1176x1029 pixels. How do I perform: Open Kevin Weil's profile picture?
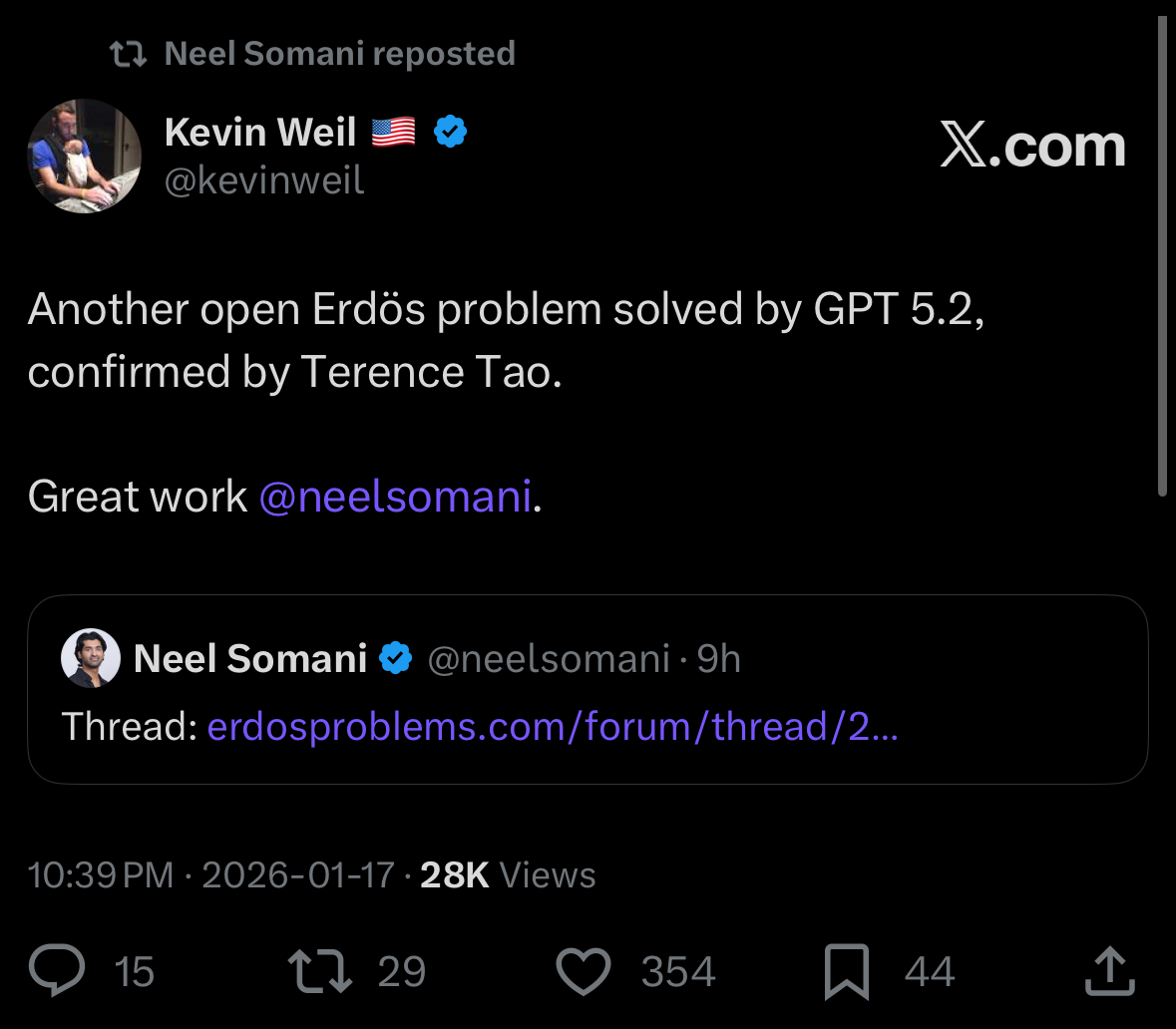pos(85,156)
